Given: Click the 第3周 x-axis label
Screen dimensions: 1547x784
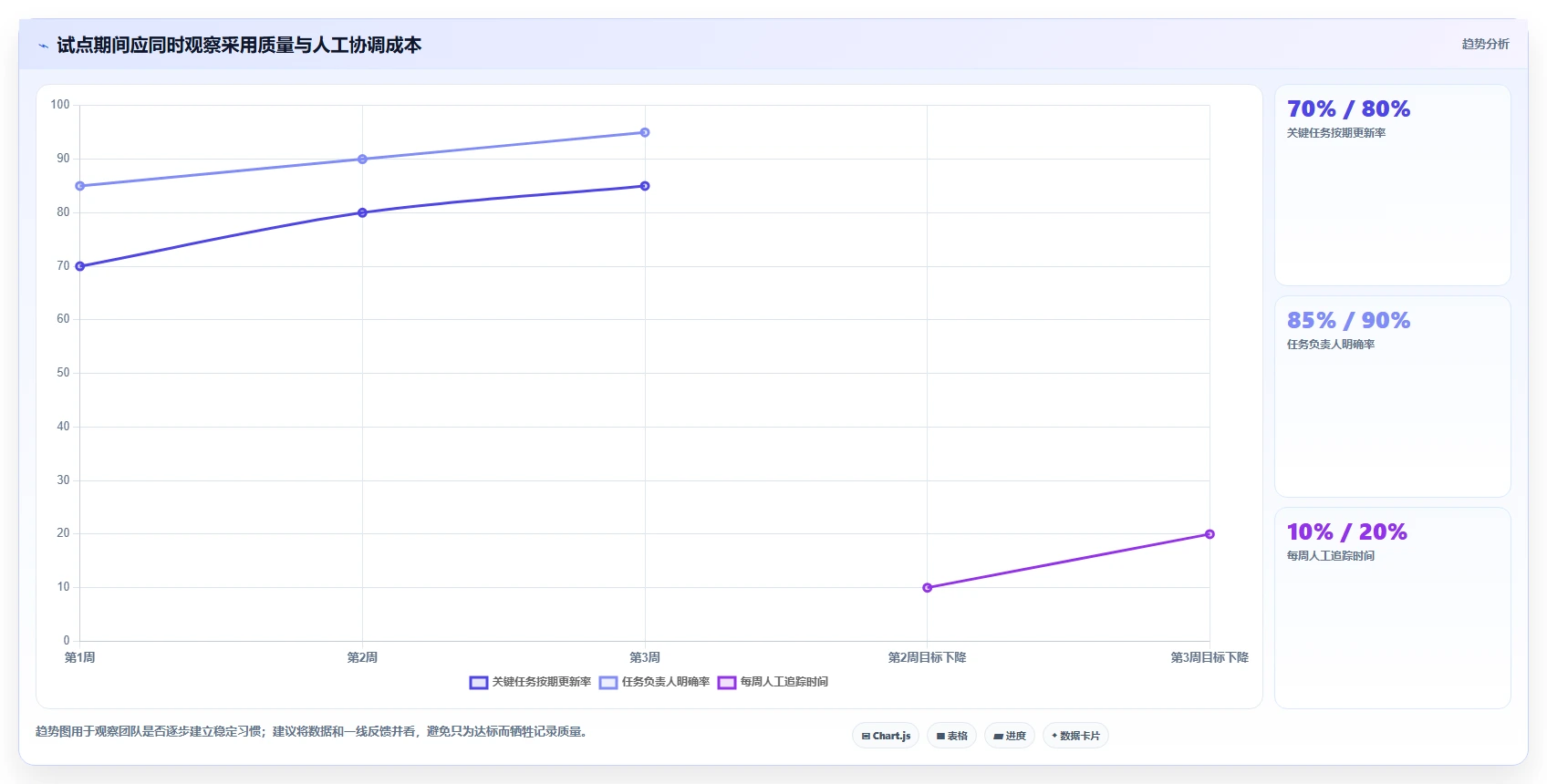Looking at the screenshot, I should pyautogui.click(x=645, y=657).
